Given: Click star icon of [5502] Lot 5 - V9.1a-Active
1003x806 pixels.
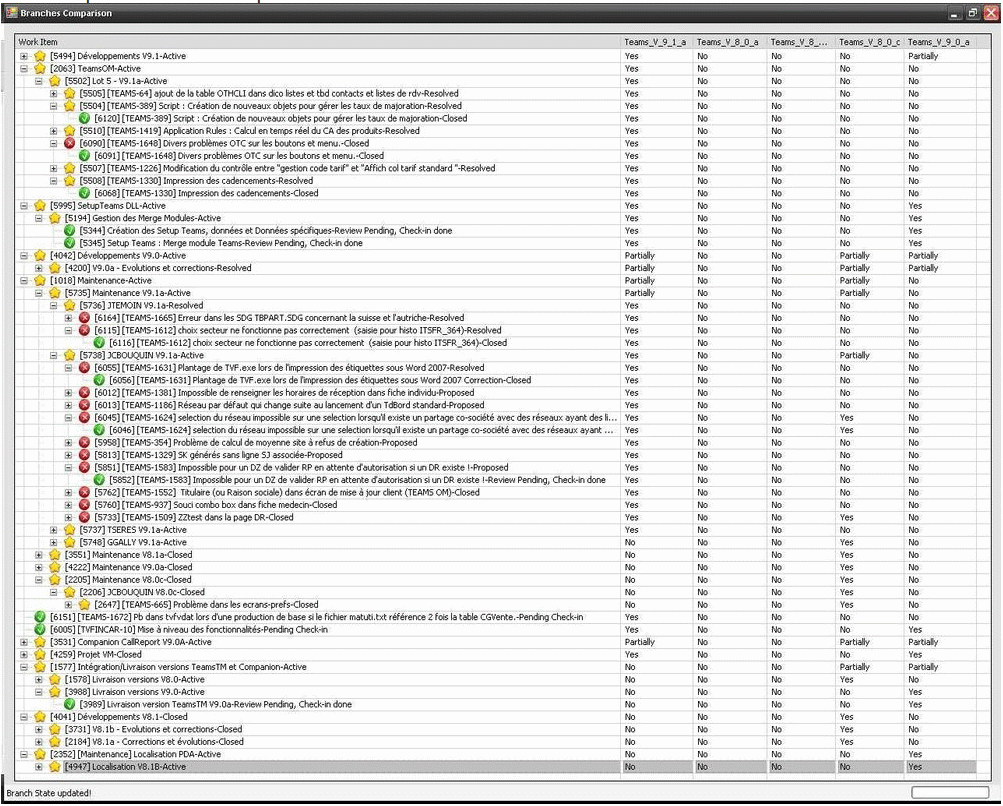Looking at the screenshot, I should coord(54,81).
